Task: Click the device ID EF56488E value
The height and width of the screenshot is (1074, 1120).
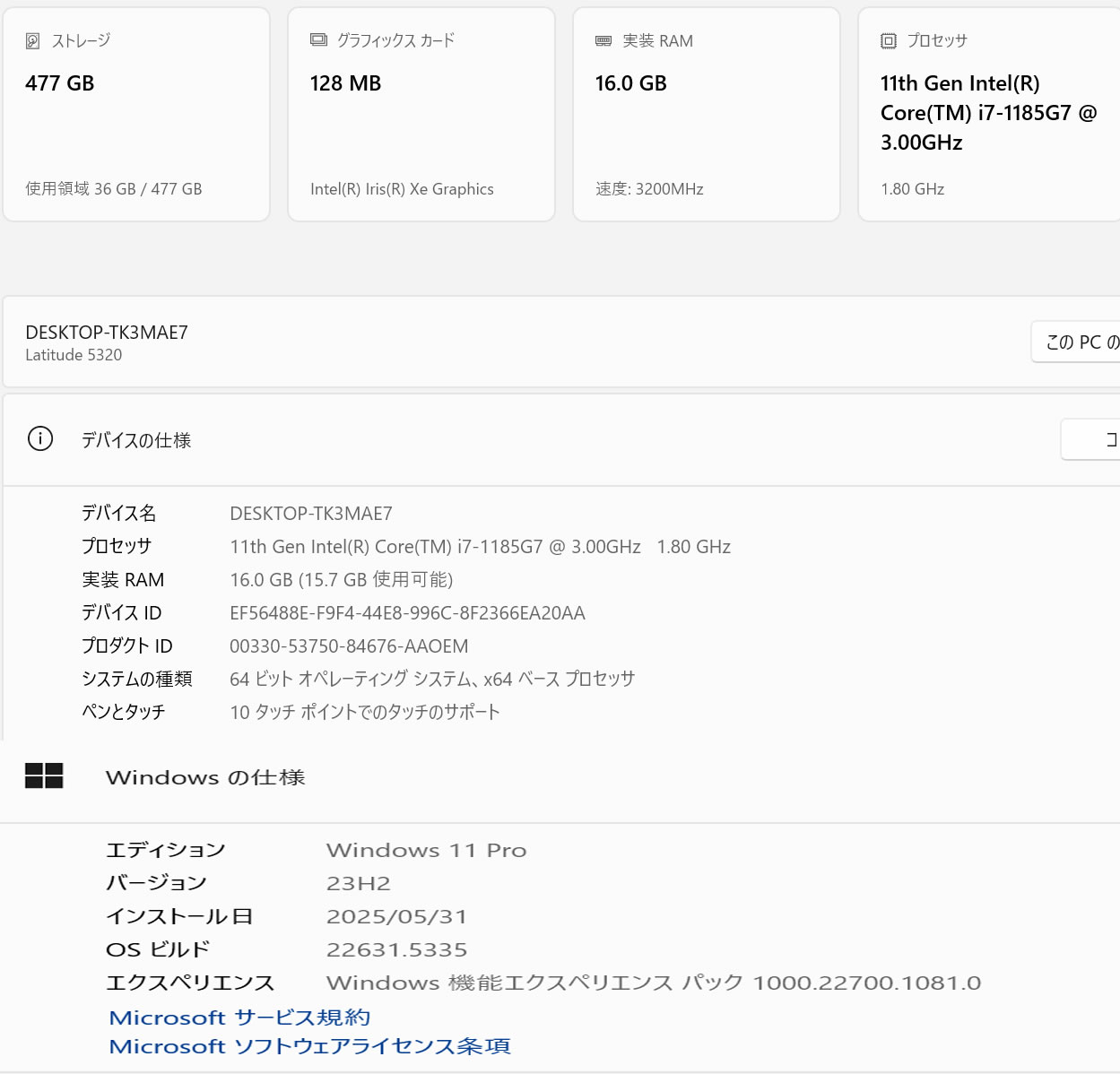Action: point(407,613)
